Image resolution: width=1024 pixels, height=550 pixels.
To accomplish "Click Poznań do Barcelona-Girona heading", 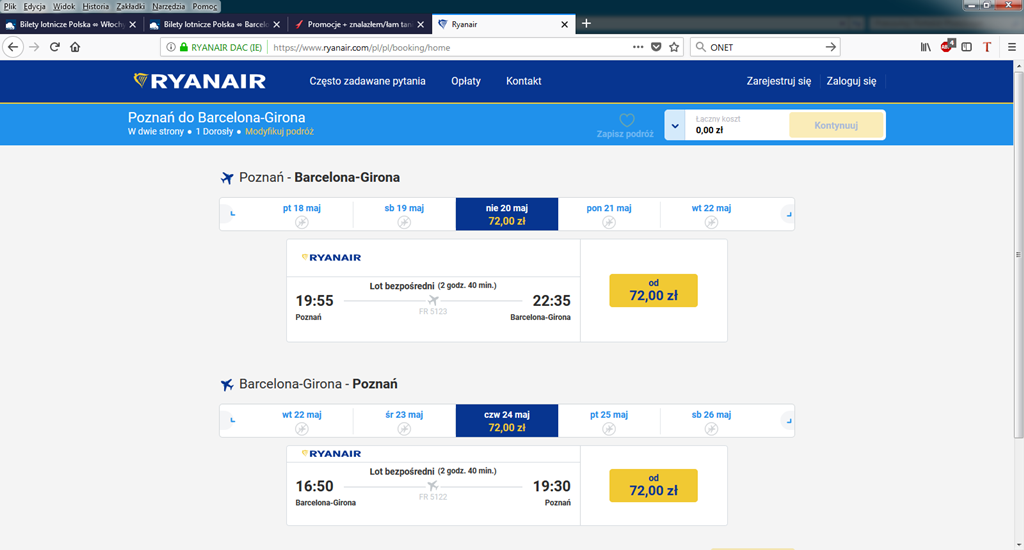I will (x=216, y=118).
